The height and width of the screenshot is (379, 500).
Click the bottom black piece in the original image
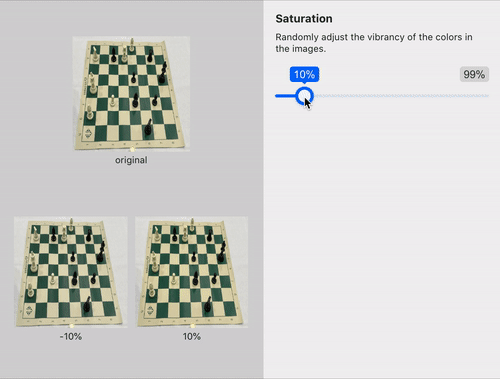tap(148, 127)
